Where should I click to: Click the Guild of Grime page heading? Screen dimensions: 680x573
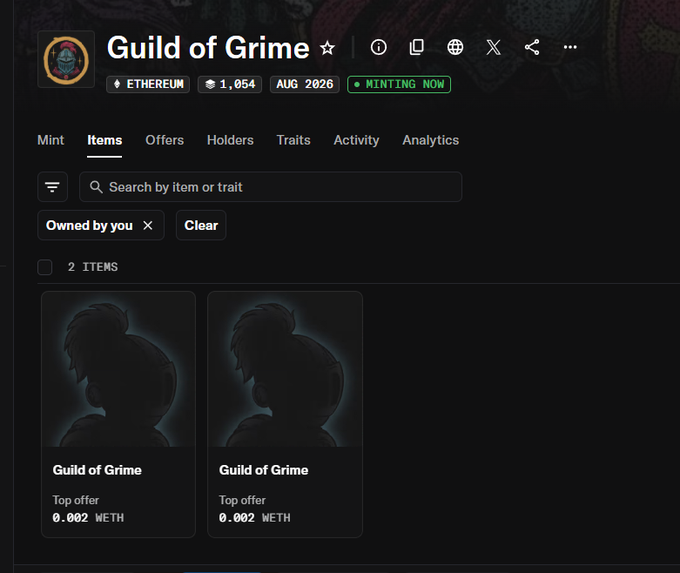(208, 48)
